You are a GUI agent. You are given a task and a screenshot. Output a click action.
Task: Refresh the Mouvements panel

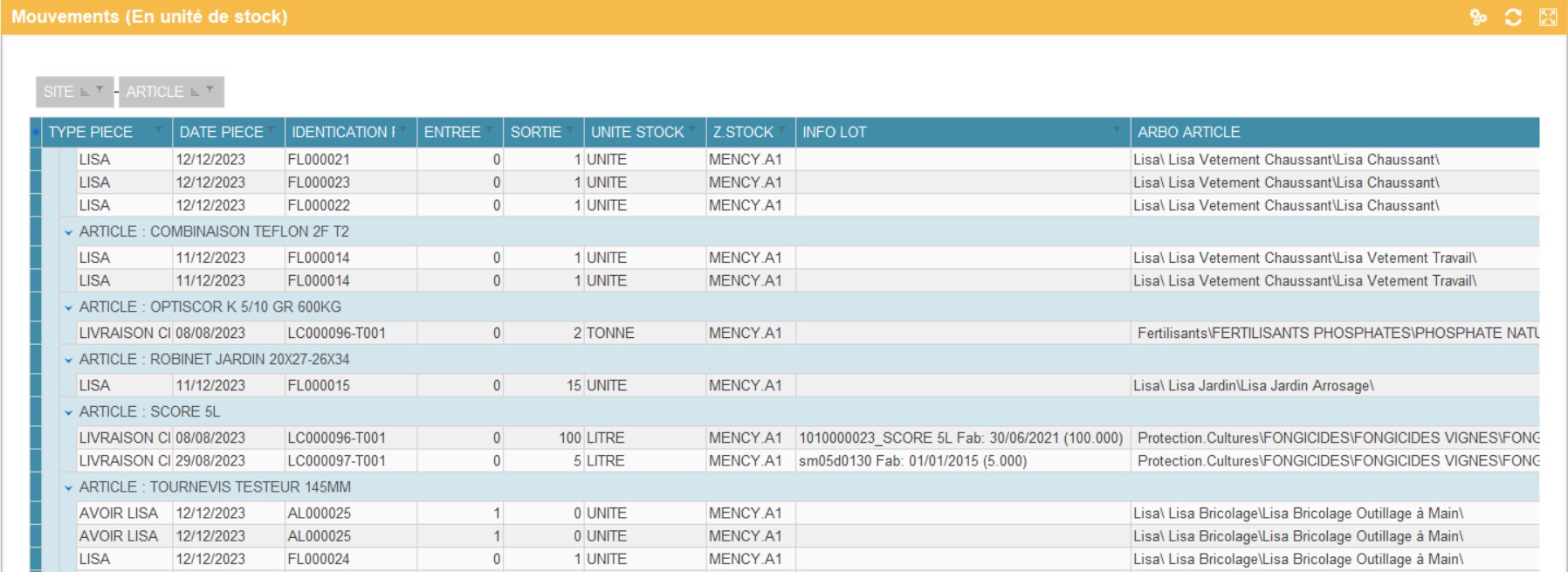click(1513, 17)
